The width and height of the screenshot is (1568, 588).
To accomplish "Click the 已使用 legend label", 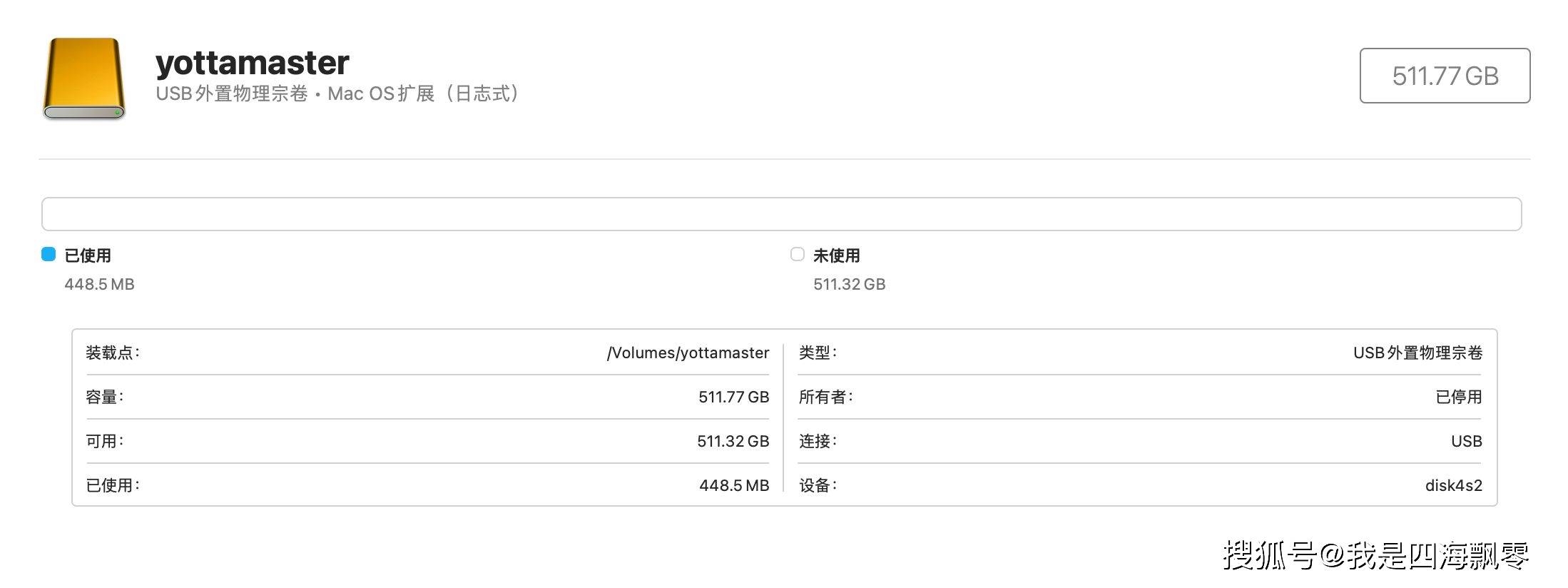I will tap(88, 255).
